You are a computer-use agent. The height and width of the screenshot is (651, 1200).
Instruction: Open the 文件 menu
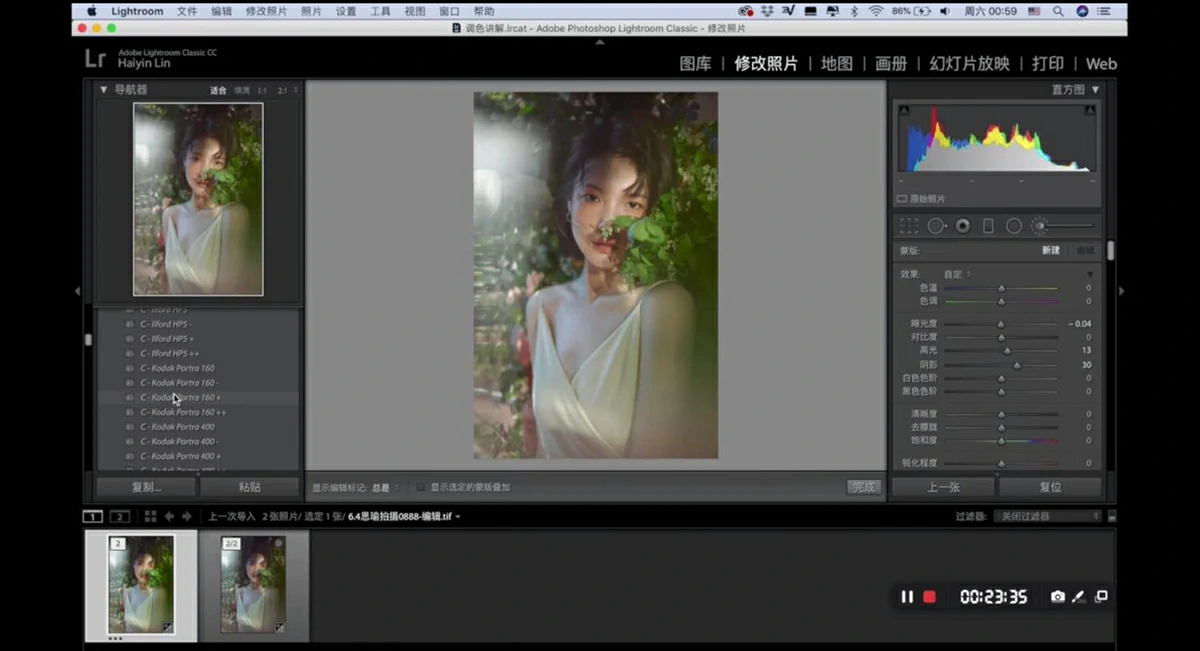pyautogui.click(x=187, y=11)
